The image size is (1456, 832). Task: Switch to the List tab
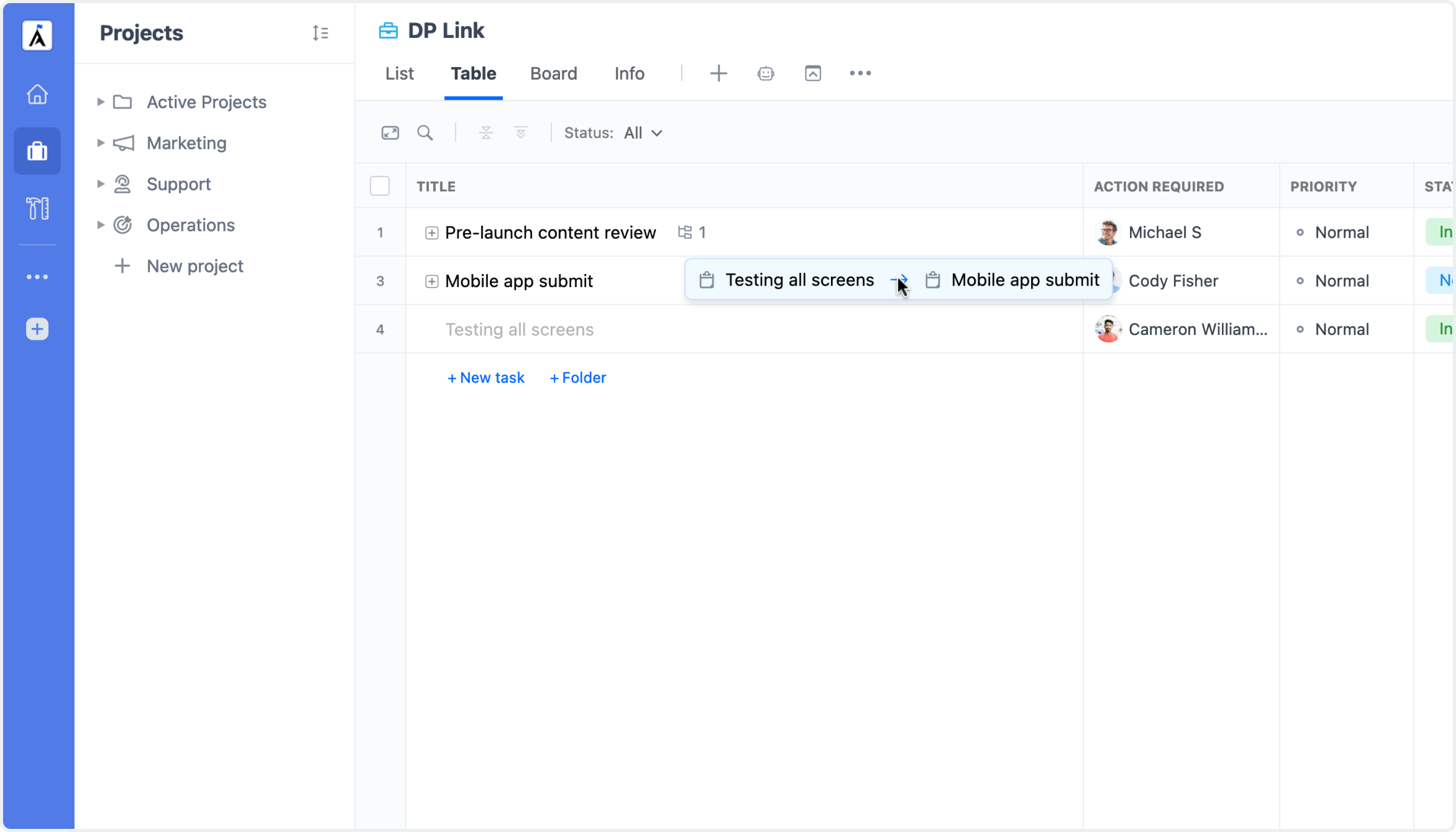(399, 74)
